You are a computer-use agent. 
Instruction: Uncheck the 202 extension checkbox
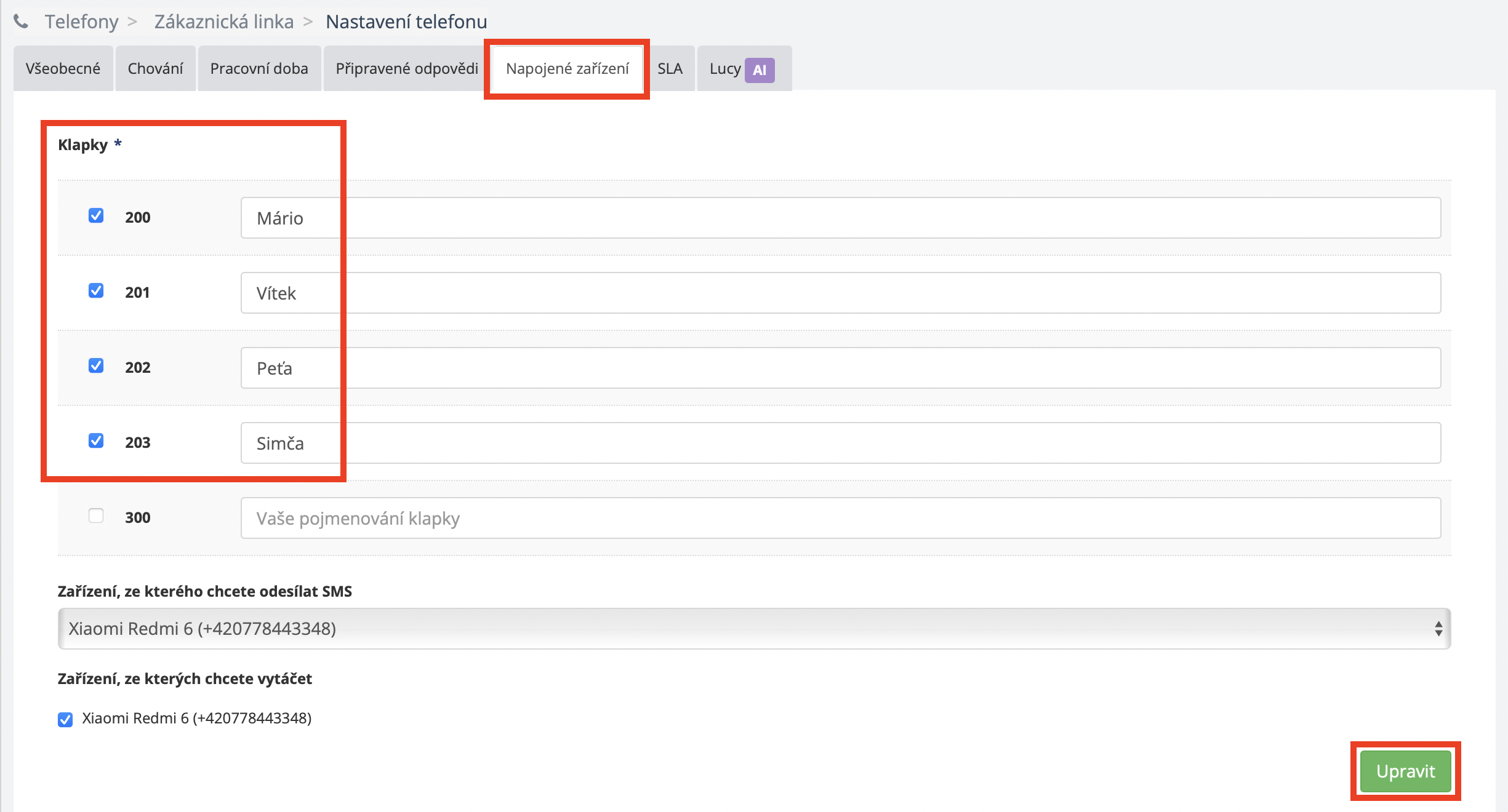pos(96,366)
